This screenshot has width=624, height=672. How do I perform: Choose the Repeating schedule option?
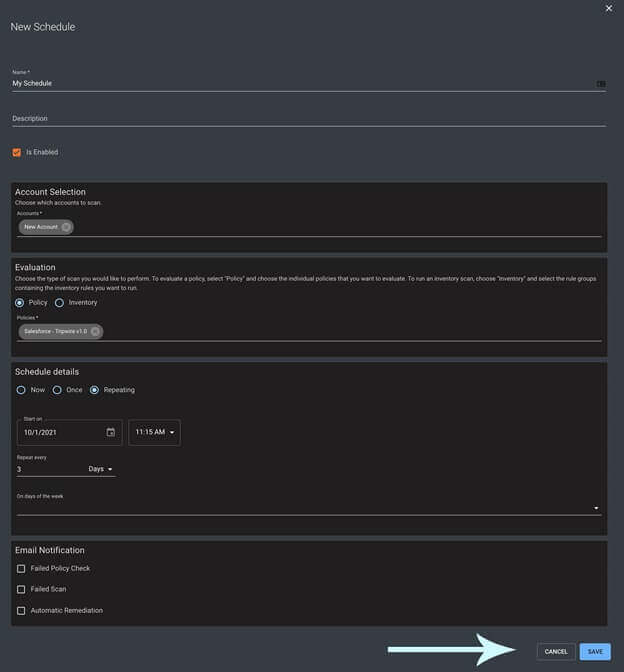(94, 390)
